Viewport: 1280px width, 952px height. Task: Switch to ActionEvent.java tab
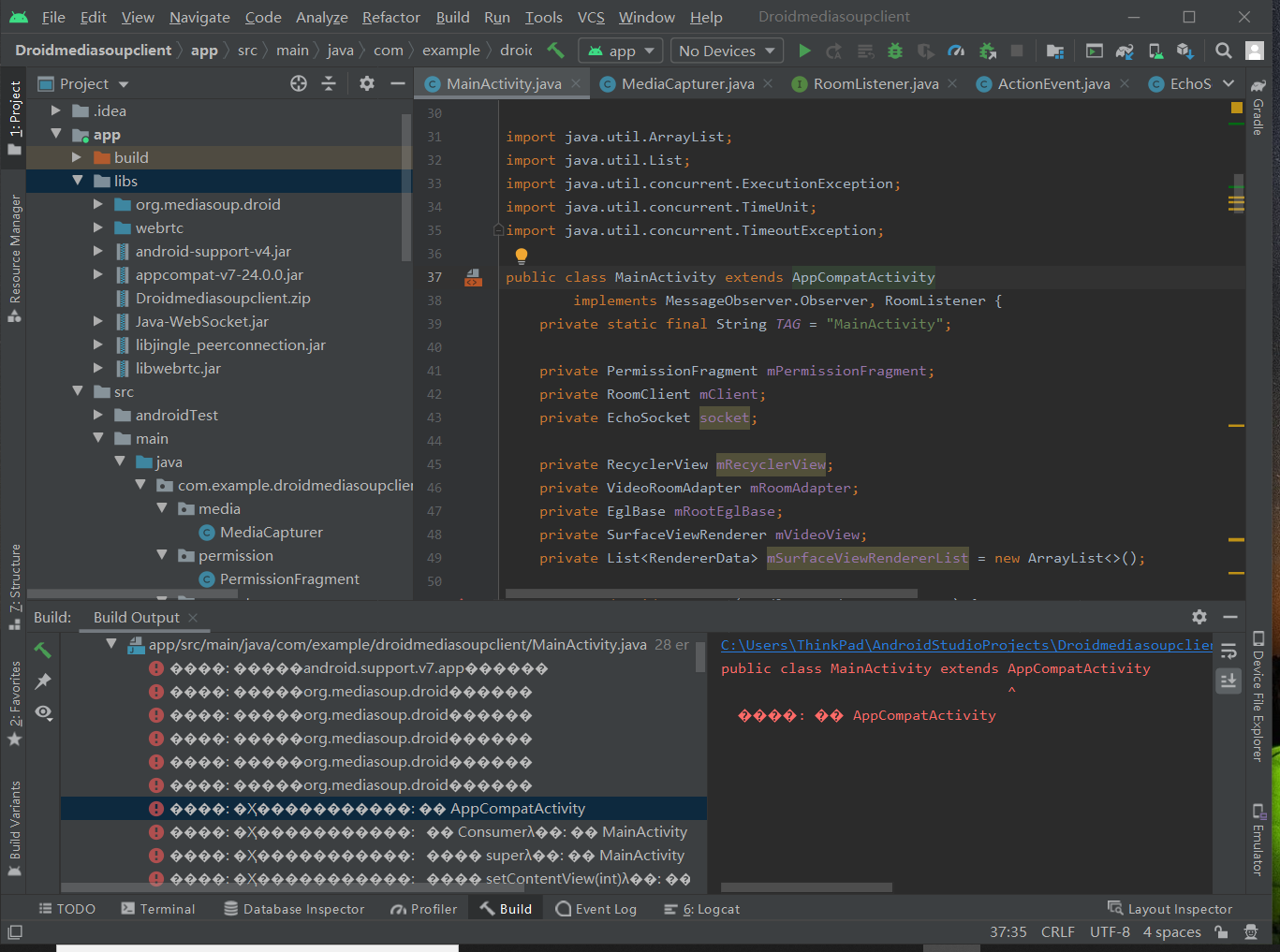click(x=1053, y=83)
